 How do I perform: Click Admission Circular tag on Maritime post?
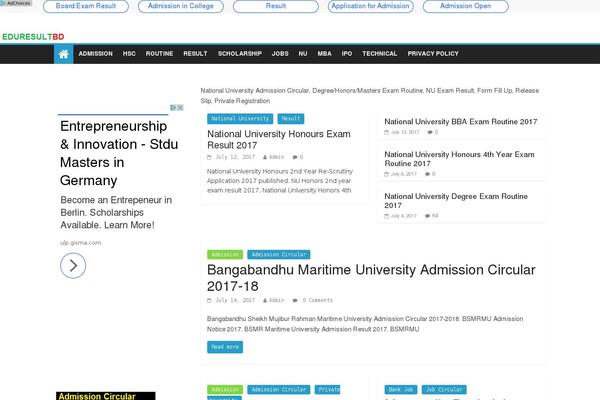[x=279, y=254]
